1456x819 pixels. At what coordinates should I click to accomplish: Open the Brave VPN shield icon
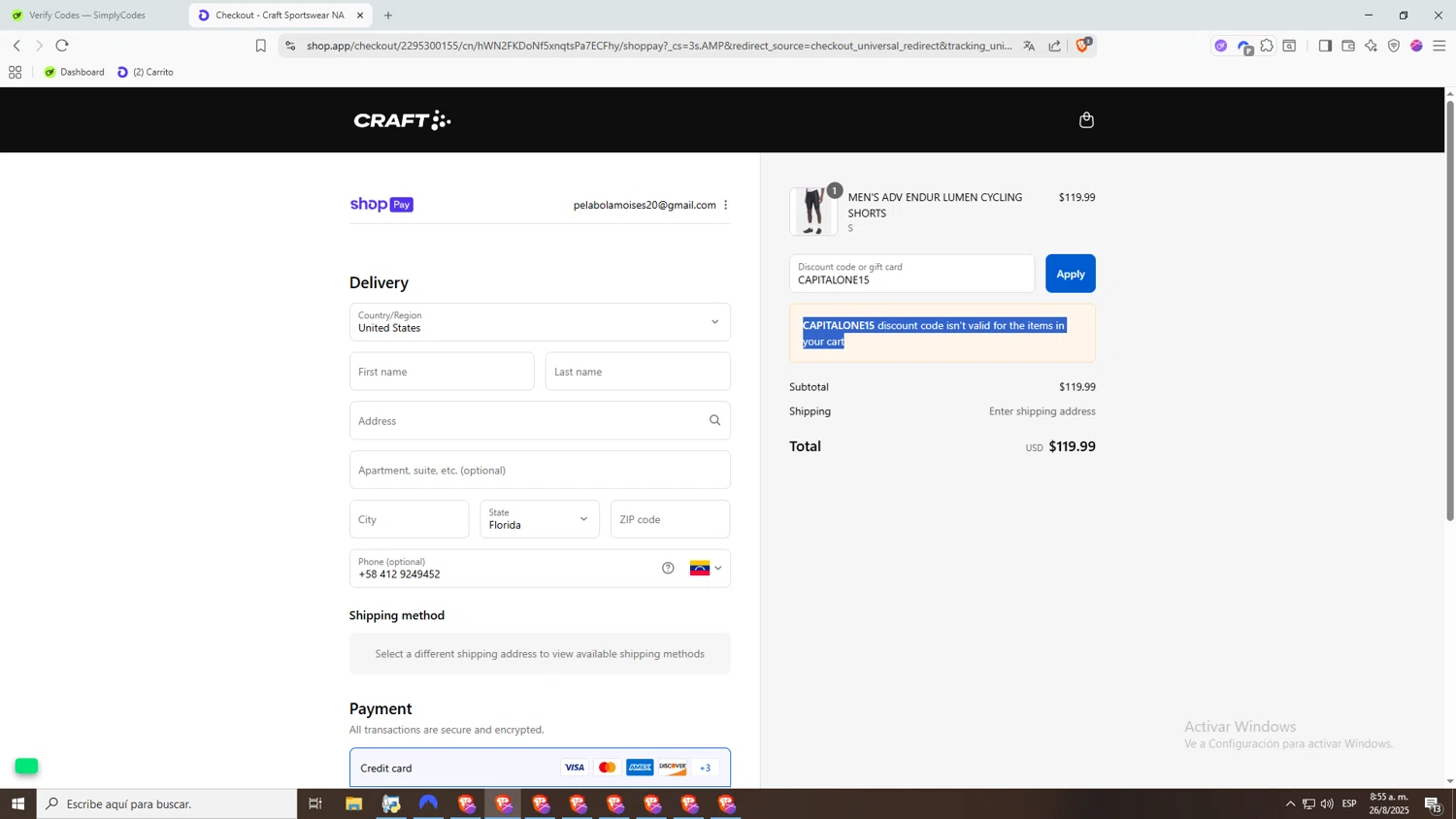point(1394,46)
